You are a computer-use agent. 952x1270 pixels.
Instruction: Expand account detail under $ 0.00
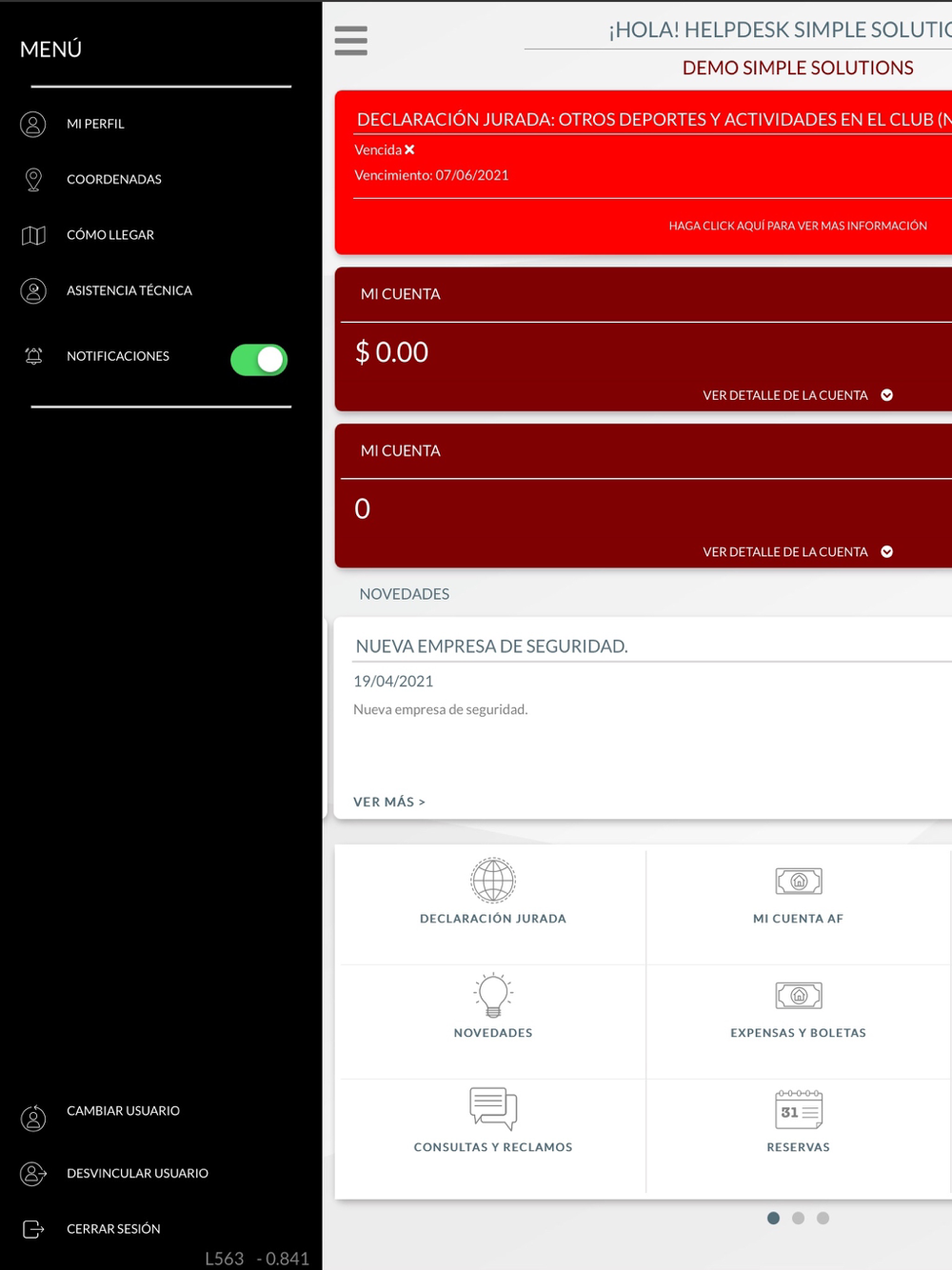point(887,395)
